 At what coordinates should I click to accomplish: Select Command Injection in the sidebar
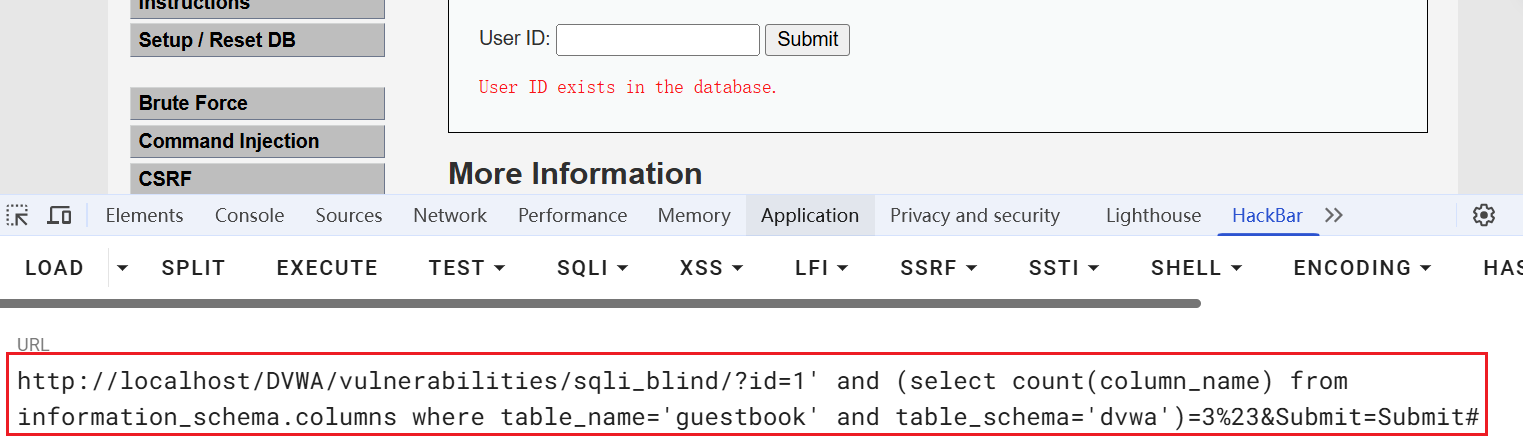tap(257, 141)
